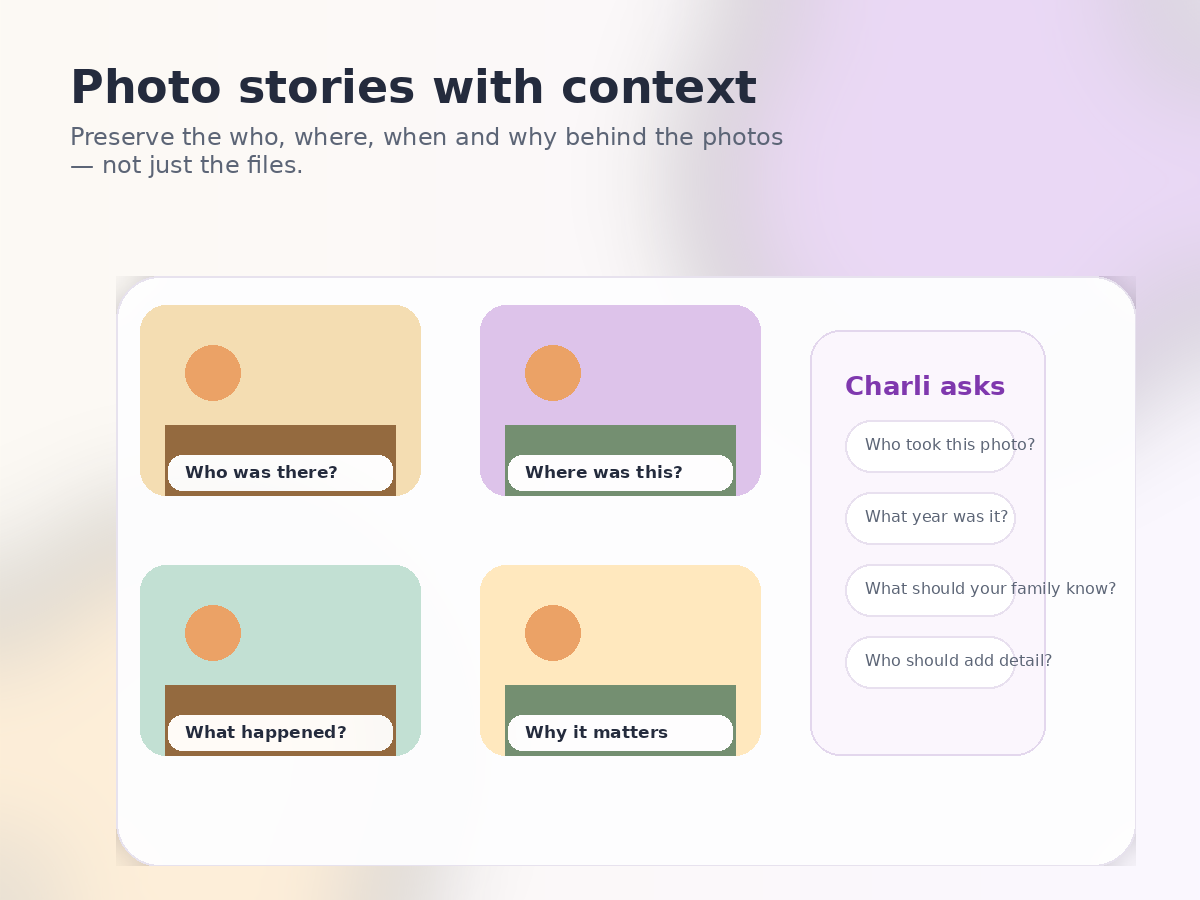Open the cream "Why it matters" photo thumbnail
This screenshot has height=900, width=1200.
[620, 660]
